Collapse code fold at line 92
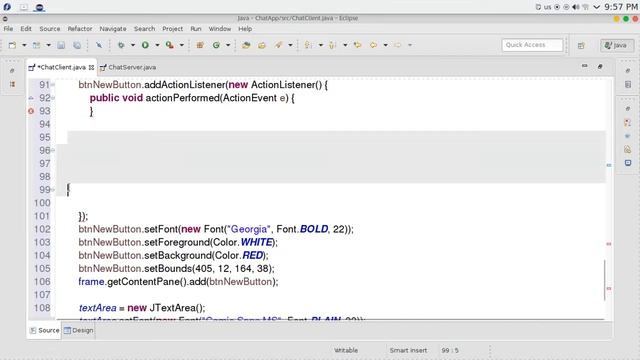 (x=53, y=98)
